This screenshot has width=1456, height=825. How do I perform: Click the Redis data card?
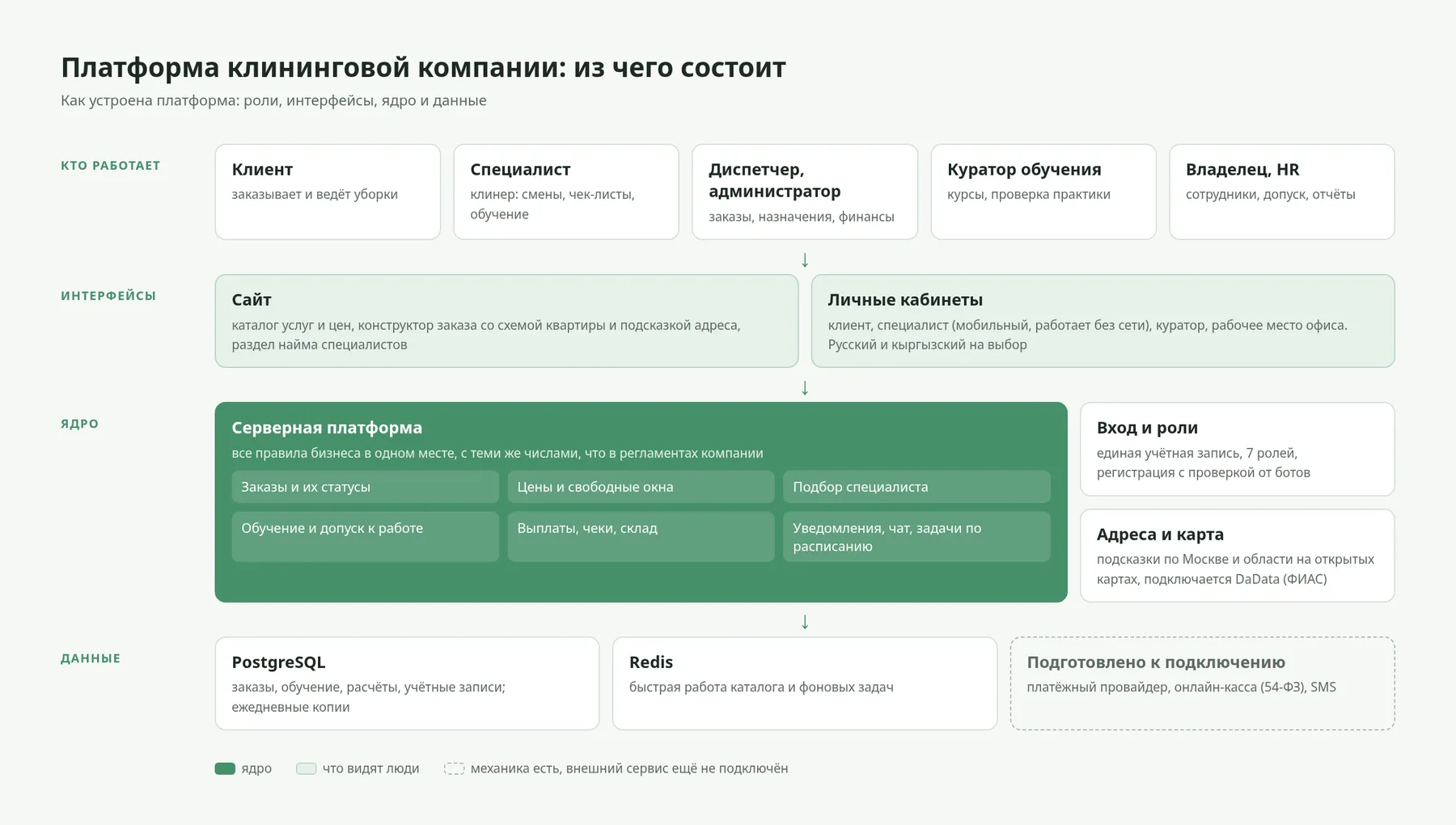pyautogui.click(x=805, y=683)
